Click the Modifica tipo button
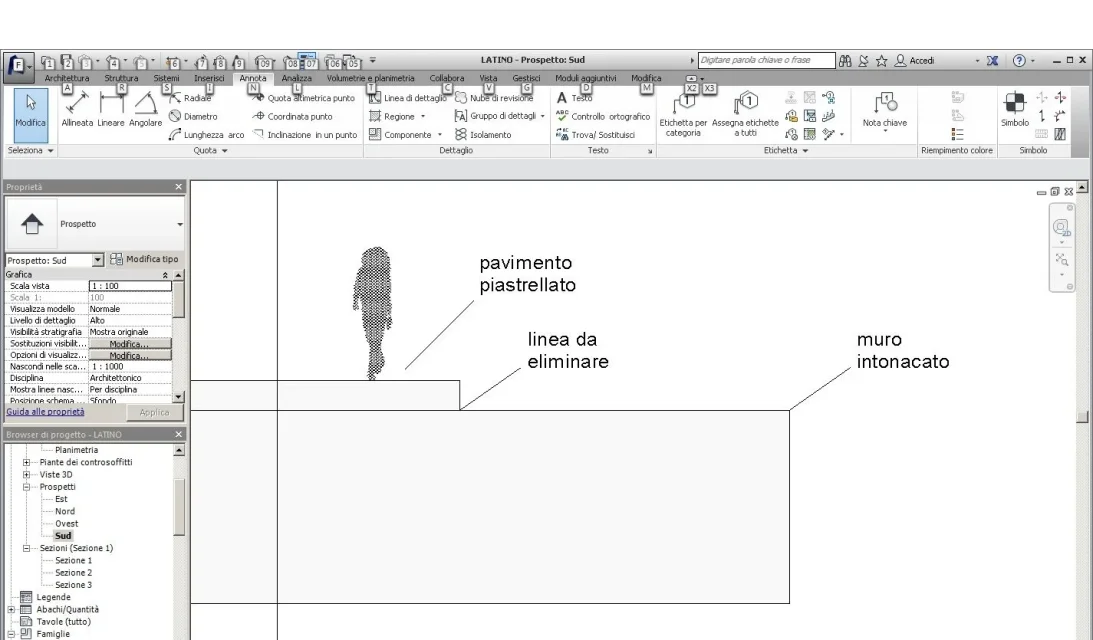Screen dimensions: 1093x640 click(144, 259)
